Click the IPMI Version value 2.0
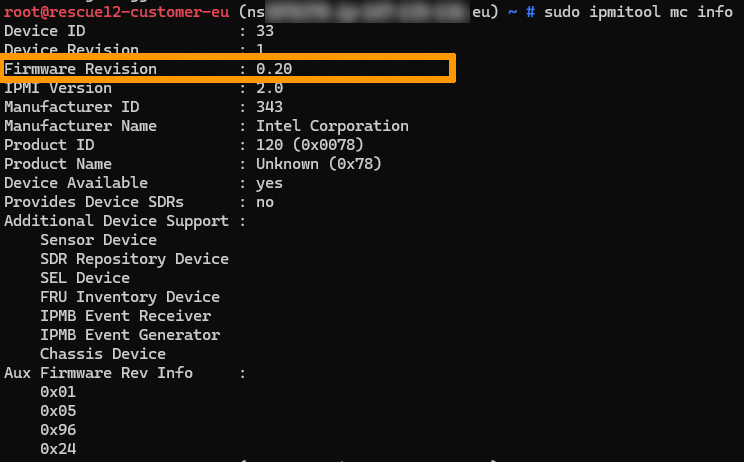 [270, 88]
